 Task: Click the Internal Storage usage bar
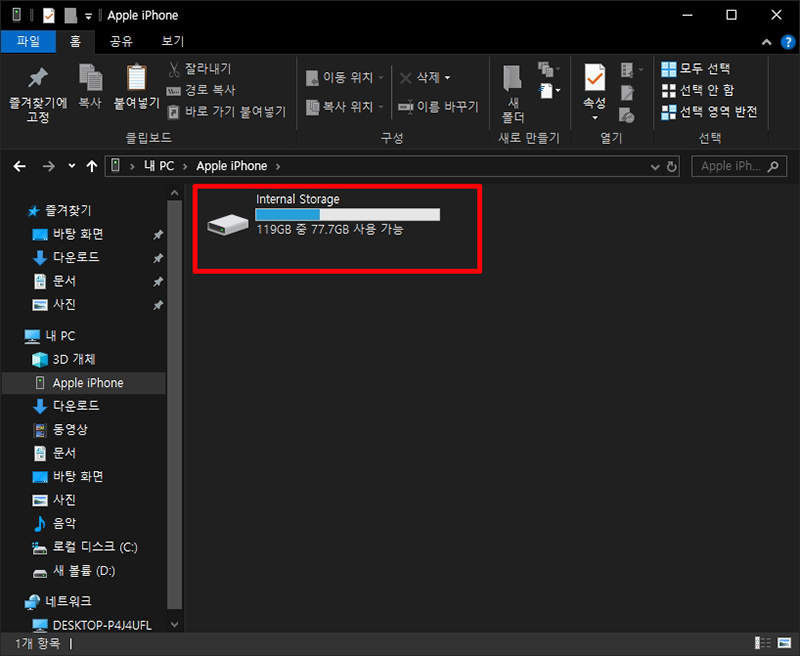(x=347, y=215)
